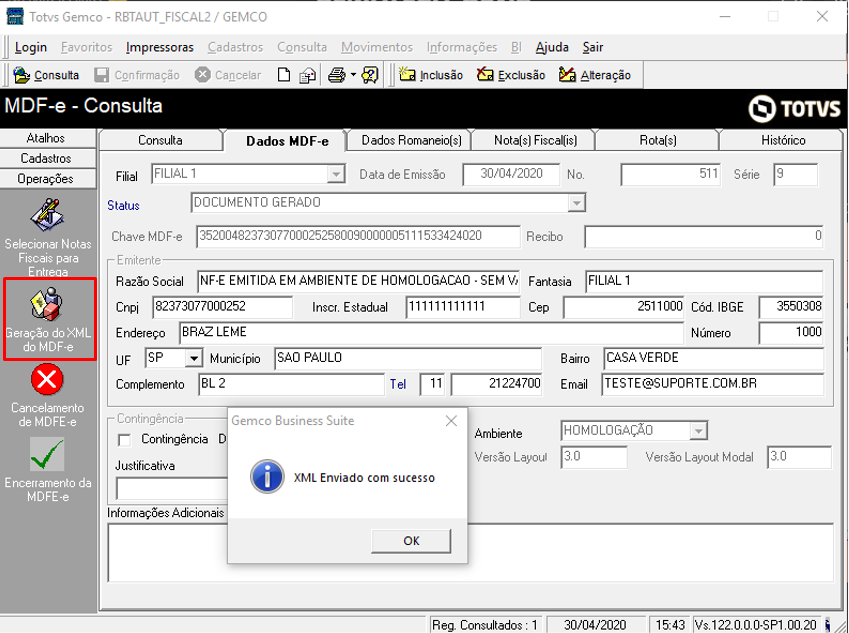Click the Município field
This screenshot has height=633, width=849.
[x=408, y=358]
